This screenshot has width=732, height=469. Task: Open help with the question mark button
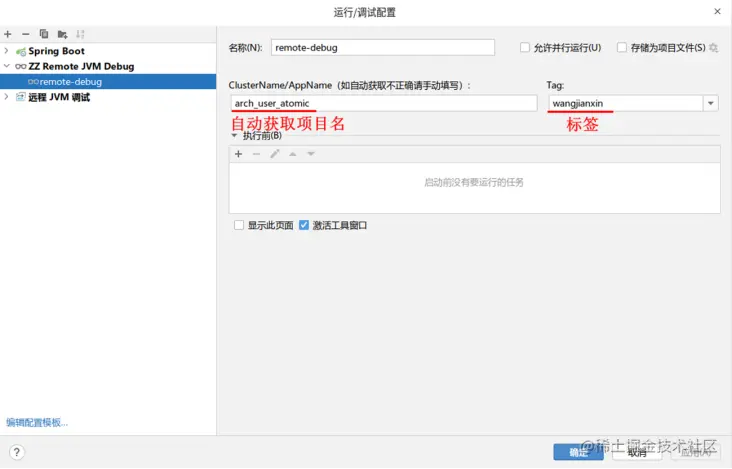(16, 452)
